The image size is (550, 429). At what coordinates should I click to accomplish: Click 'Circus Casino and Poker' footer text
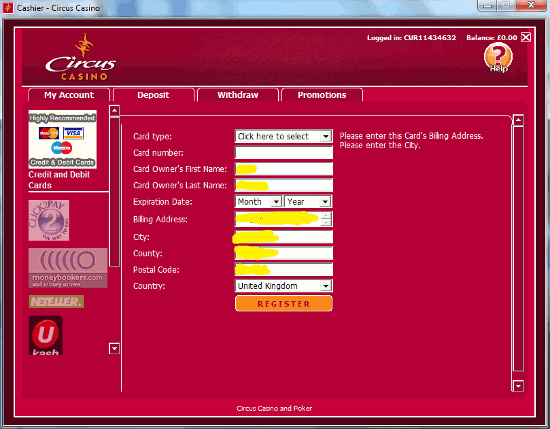274,408
